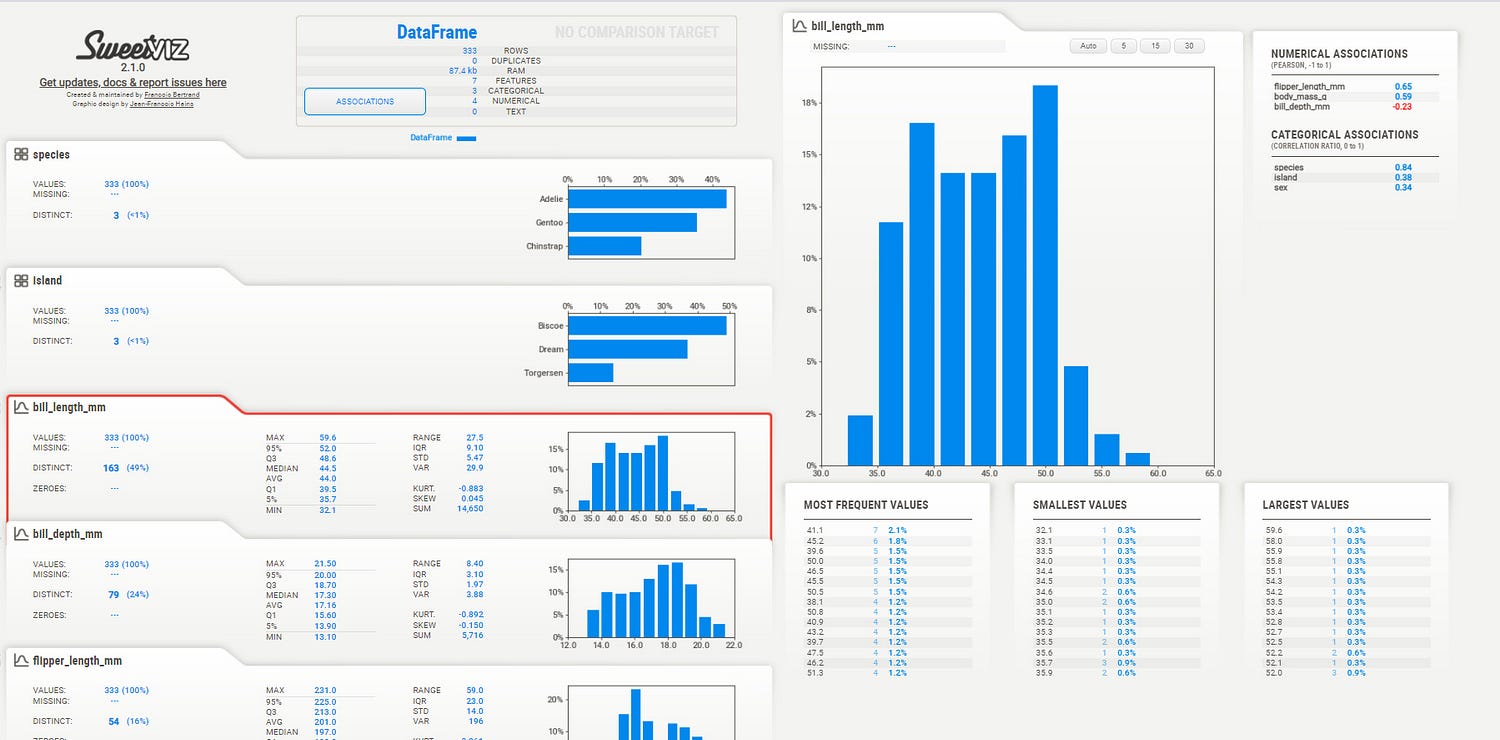
Task: Click the categorical icon beside species
Action: (21, 154)
